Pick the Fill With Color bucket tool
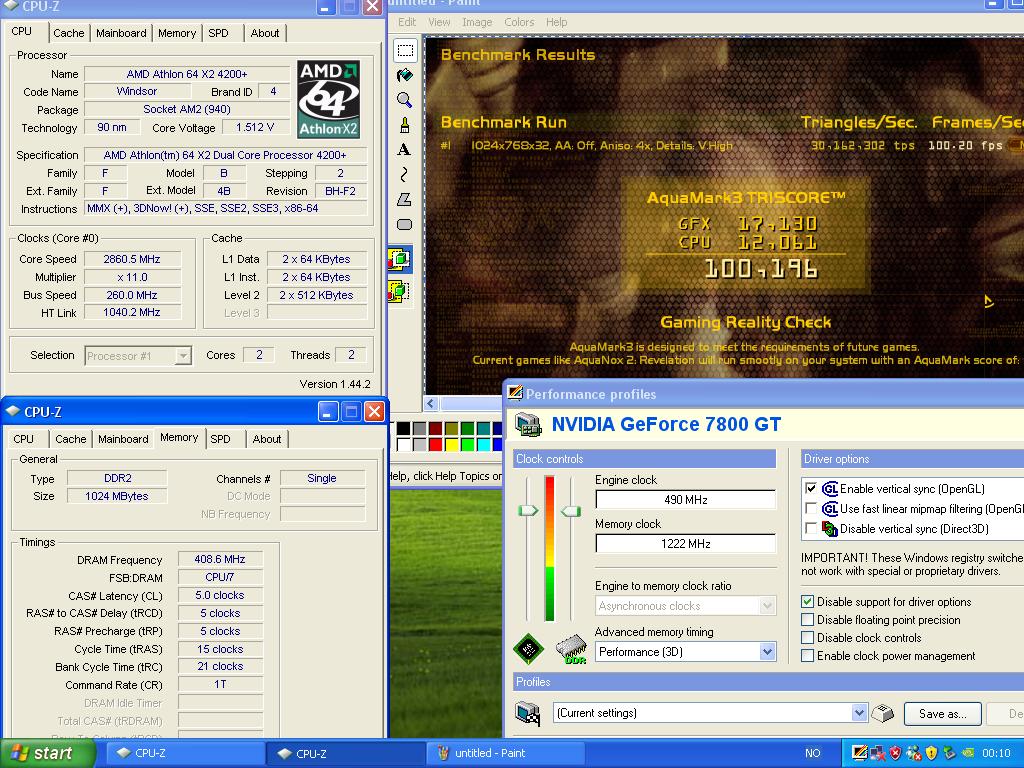The width and height of the screenshot is (1024, 768). click(405, 75)
